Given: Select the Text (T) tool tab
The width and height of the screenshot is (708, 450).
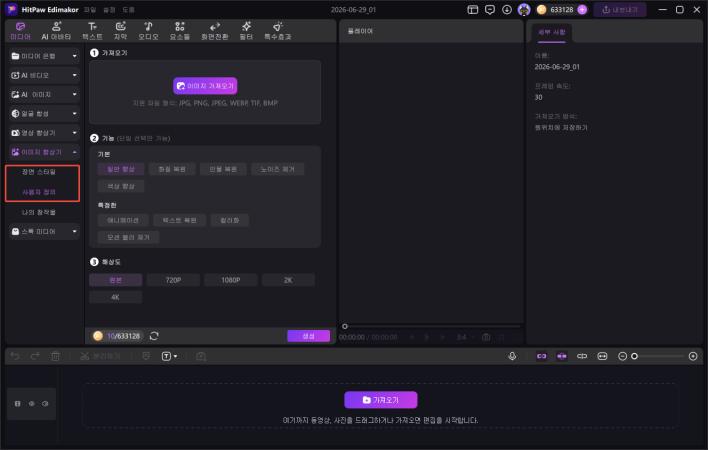Looking at the screenshot, I should pos(92,31).
